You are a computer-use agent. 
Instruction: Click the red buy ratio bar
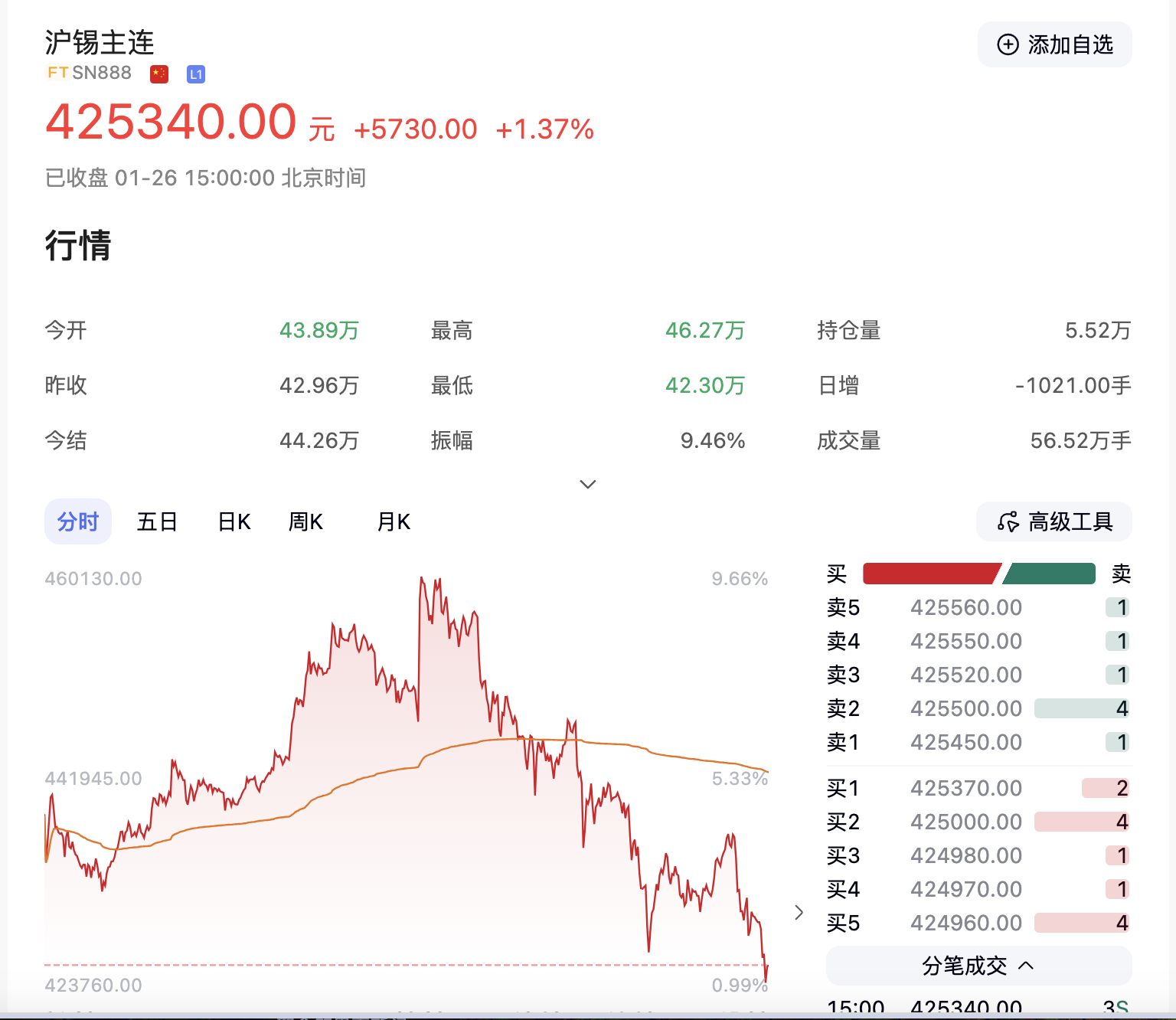[x=929, y=574]
